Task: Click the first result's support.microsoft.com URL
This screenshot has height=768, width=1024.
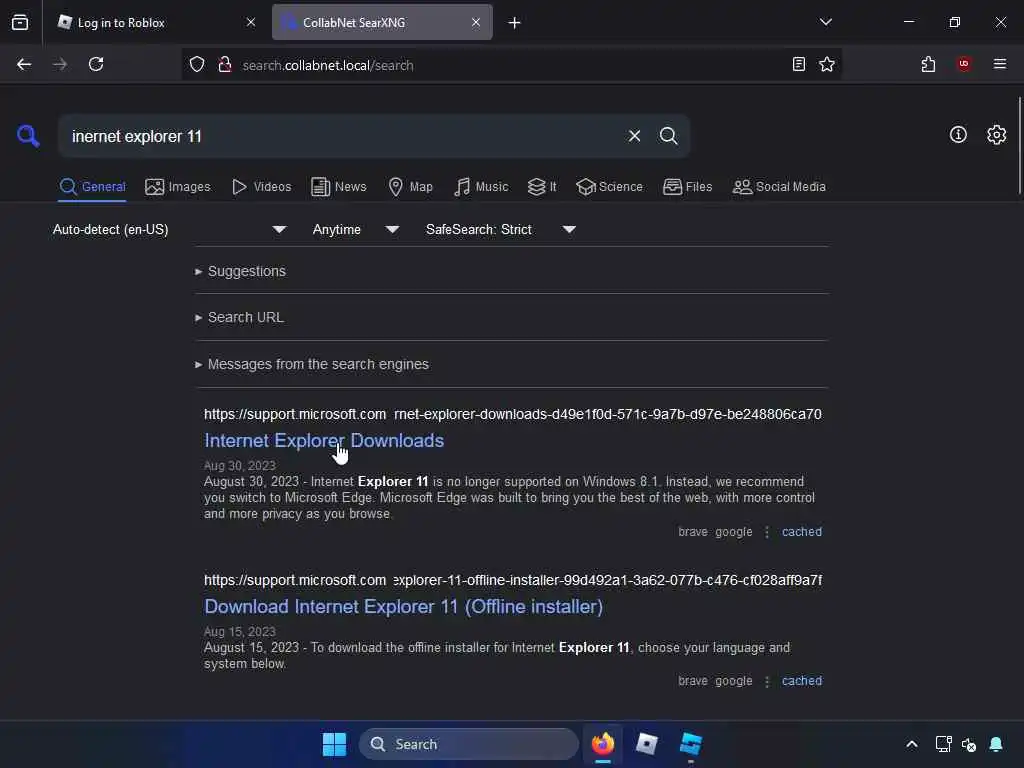Action: (x=513, y=414)
